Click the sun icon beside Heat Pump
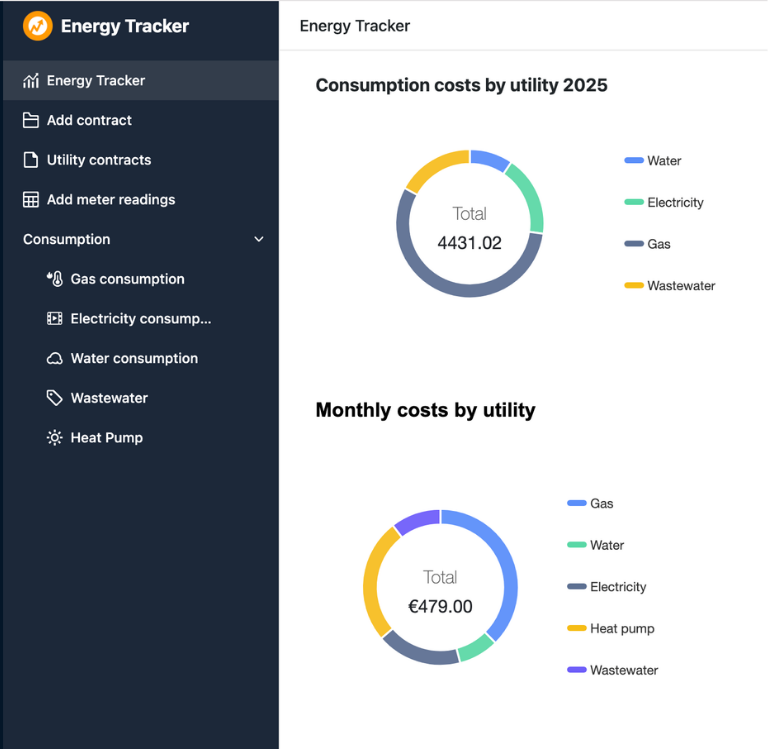The image size is (768, 749). [x=55, y=438]
